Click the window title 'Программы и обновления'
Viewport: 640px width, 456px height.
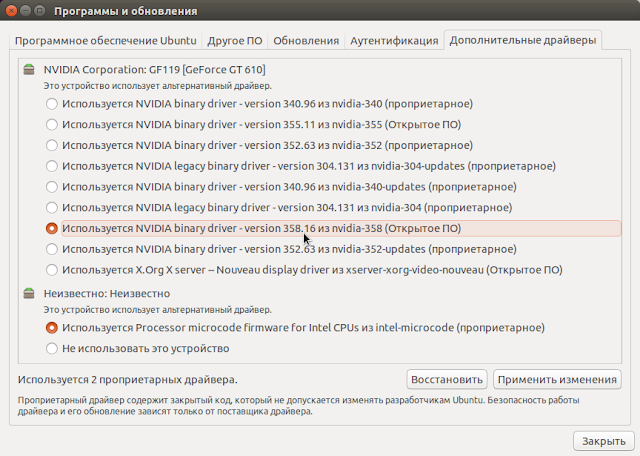click(x=126, y=11)
